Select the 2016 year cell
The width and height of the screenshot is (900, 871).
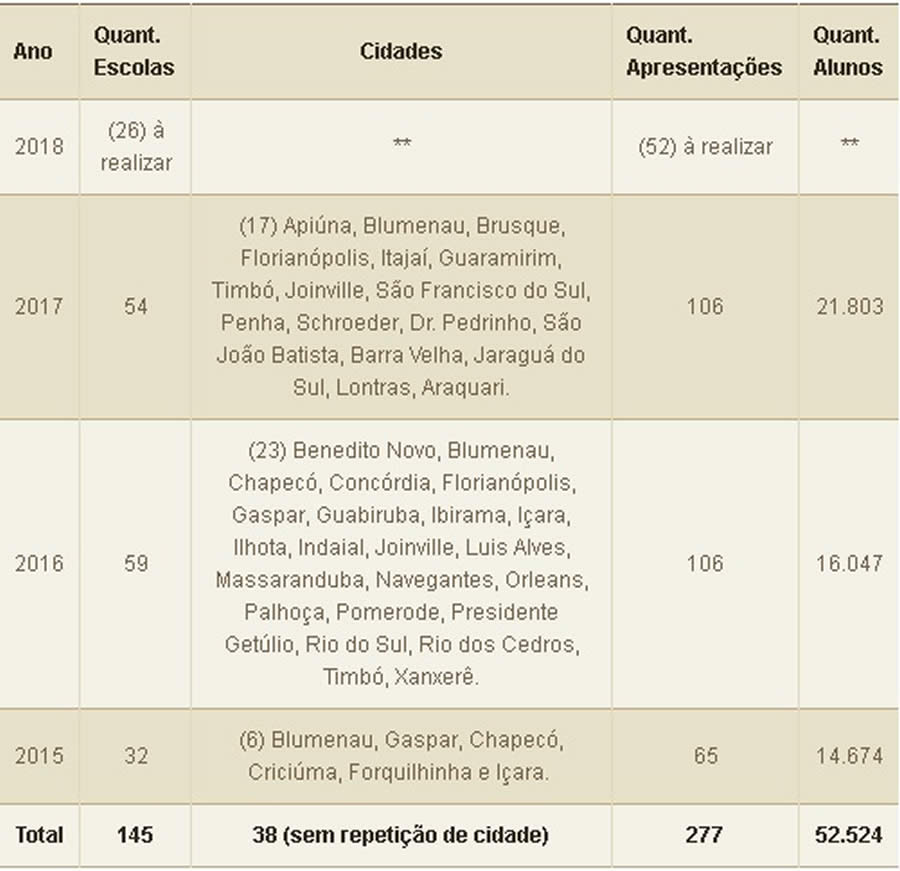[x=39, y=563]
